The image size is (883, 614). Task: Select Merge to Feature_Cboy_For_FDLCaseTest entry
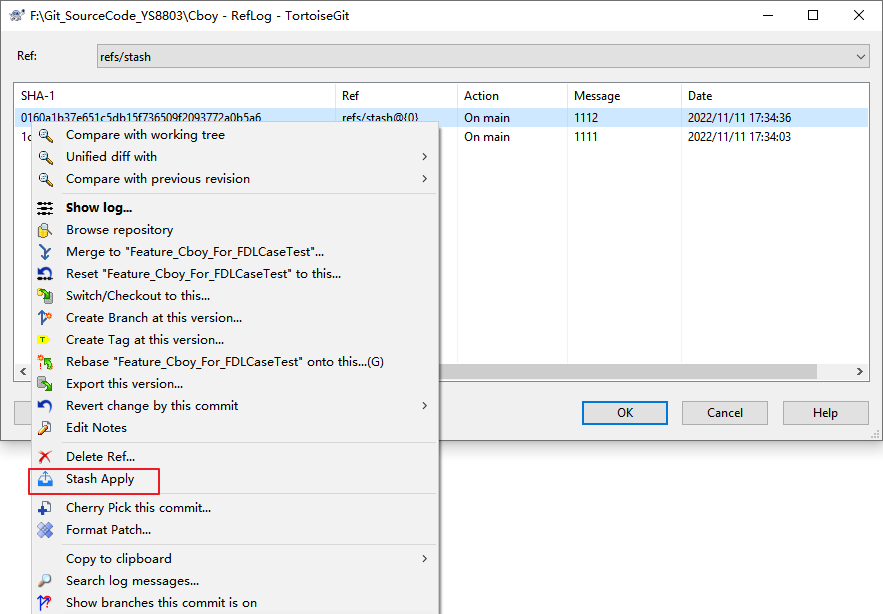pos(235,252)
